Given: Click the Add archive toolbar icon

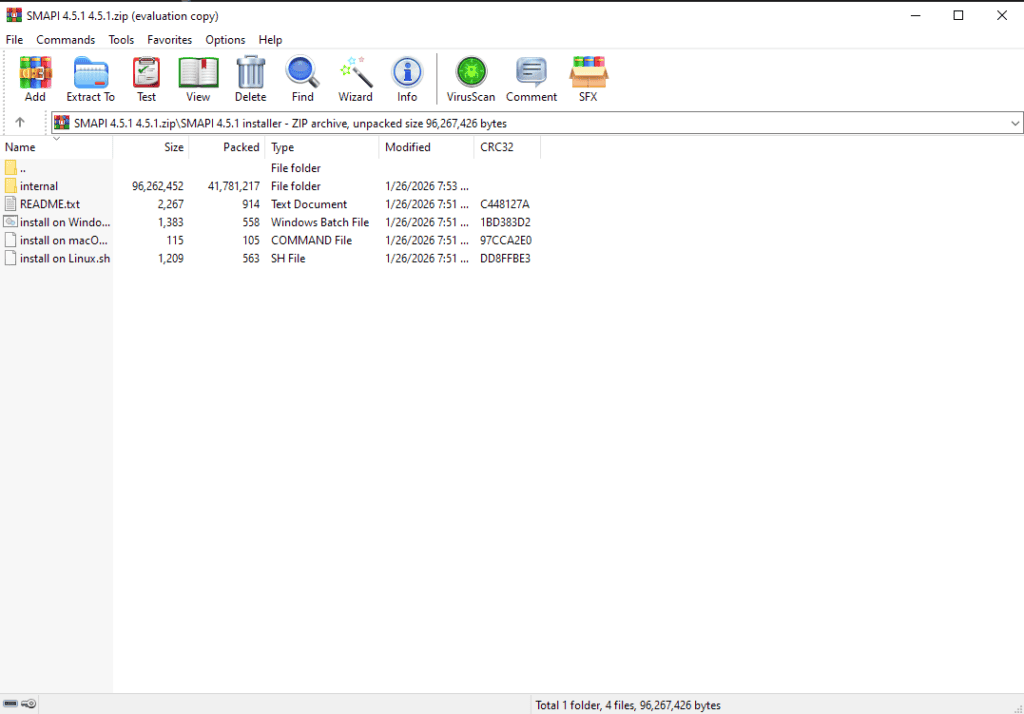Looking at the screenshot, I should [35, 78].
